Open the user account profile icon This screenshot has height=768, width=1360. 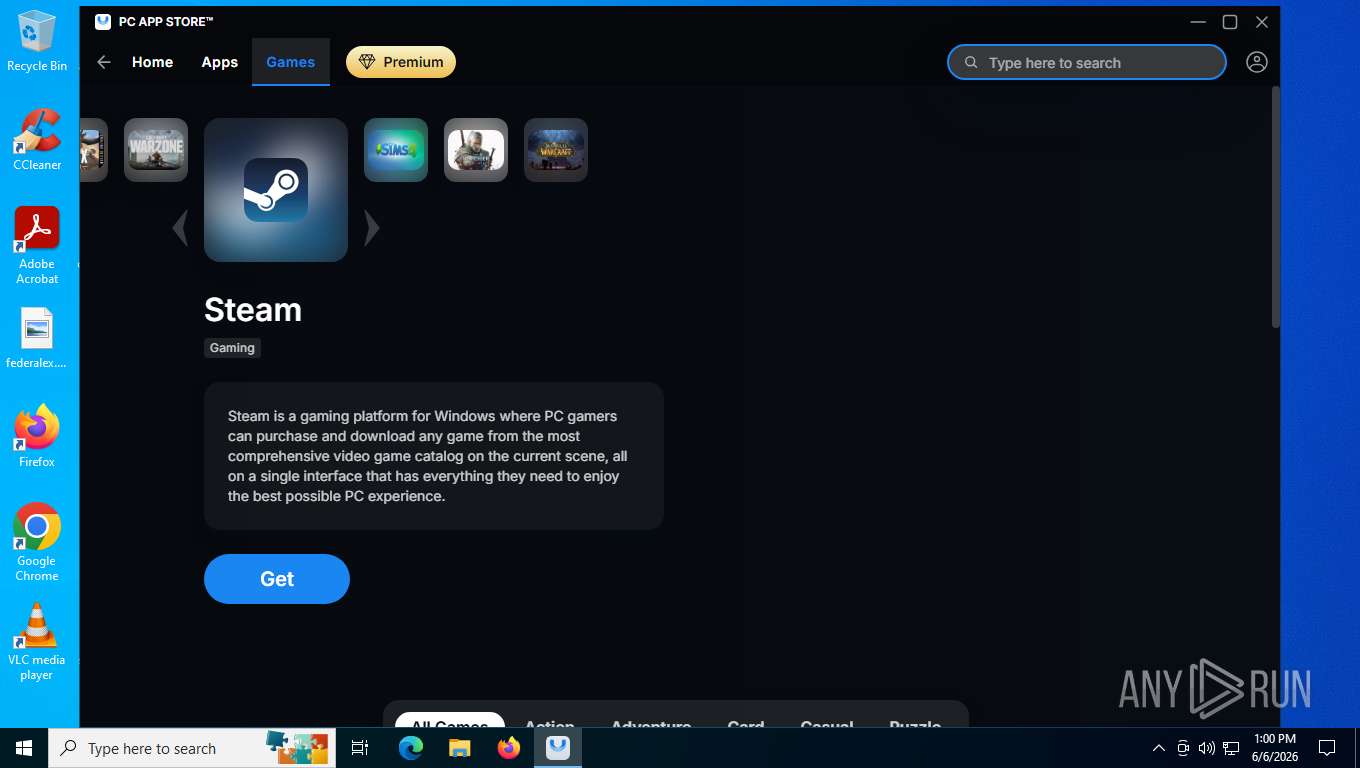[1257, 62]
